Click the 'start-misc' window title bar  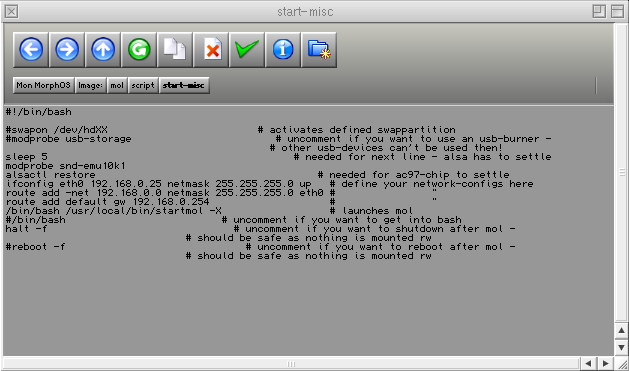point(305,11)
